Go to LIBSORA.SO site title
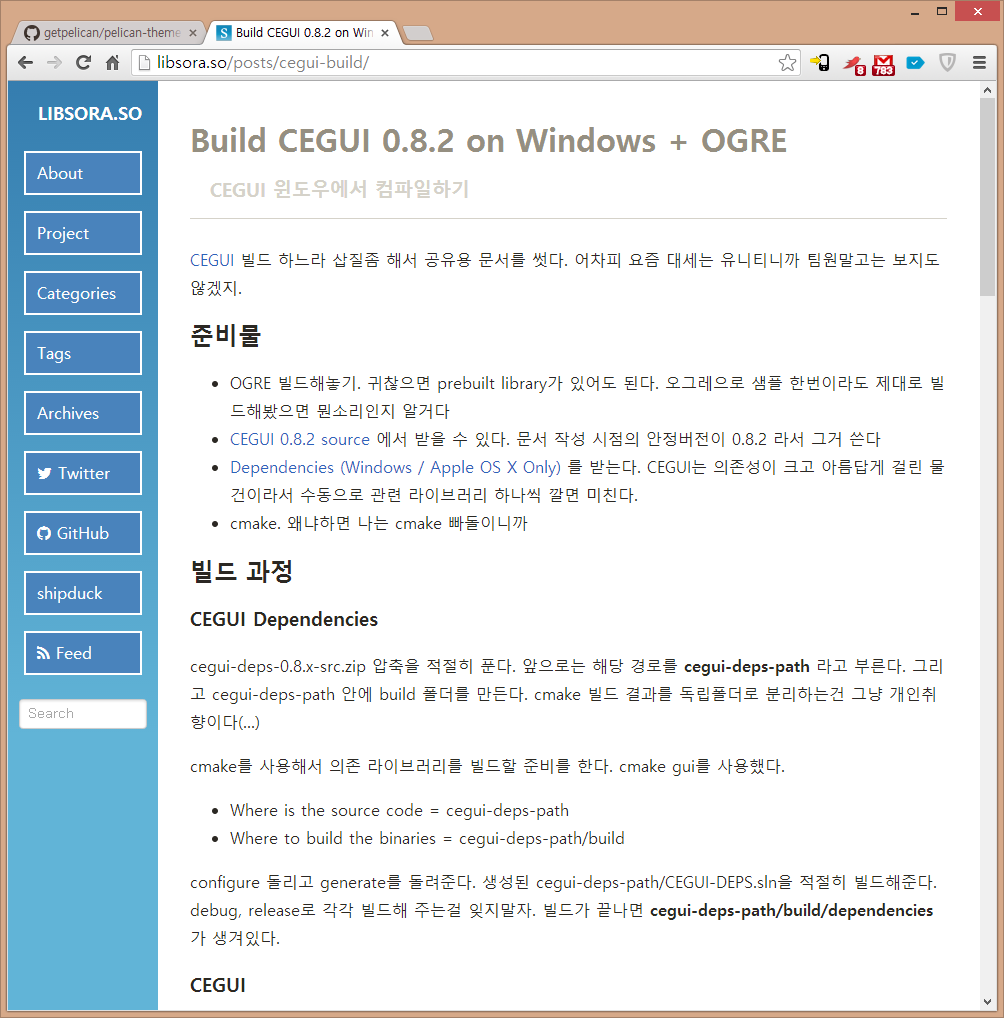Viewport: 1004px width, 1018px height. (90, 114)
